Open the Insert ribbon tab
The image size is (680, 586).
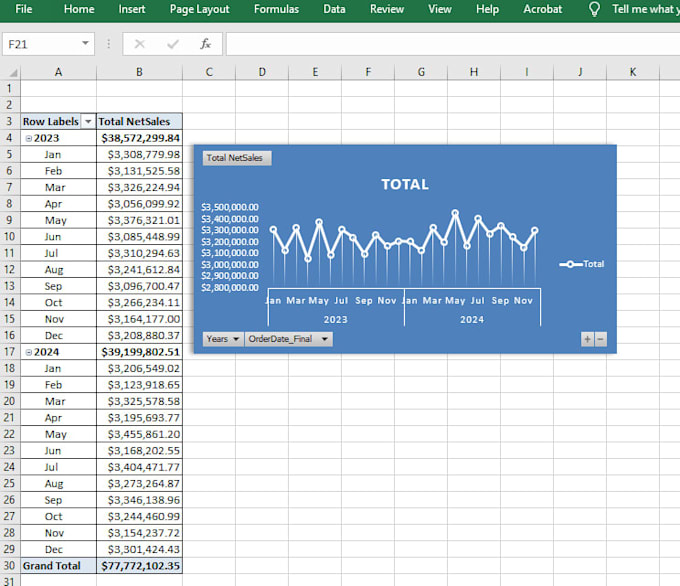pos(132,9)
